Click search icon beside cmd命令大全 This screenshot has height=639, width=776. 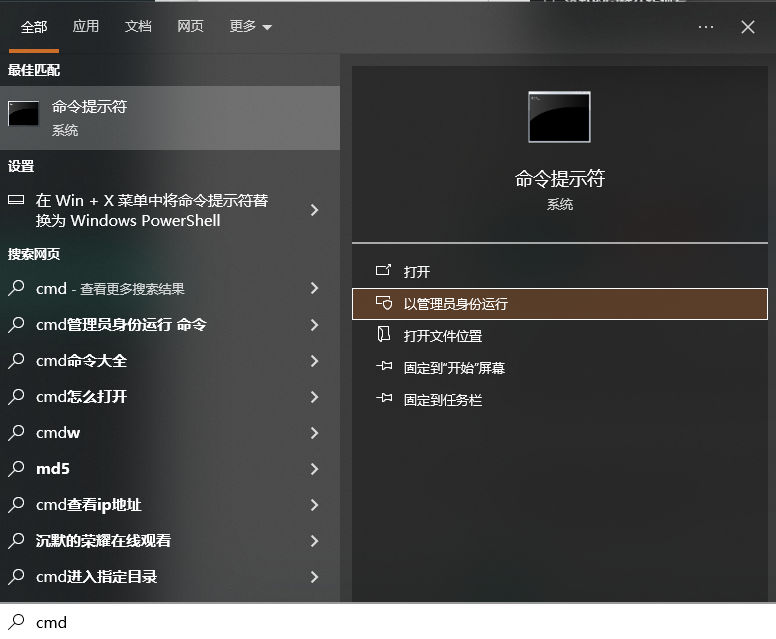tap(16, 360)
